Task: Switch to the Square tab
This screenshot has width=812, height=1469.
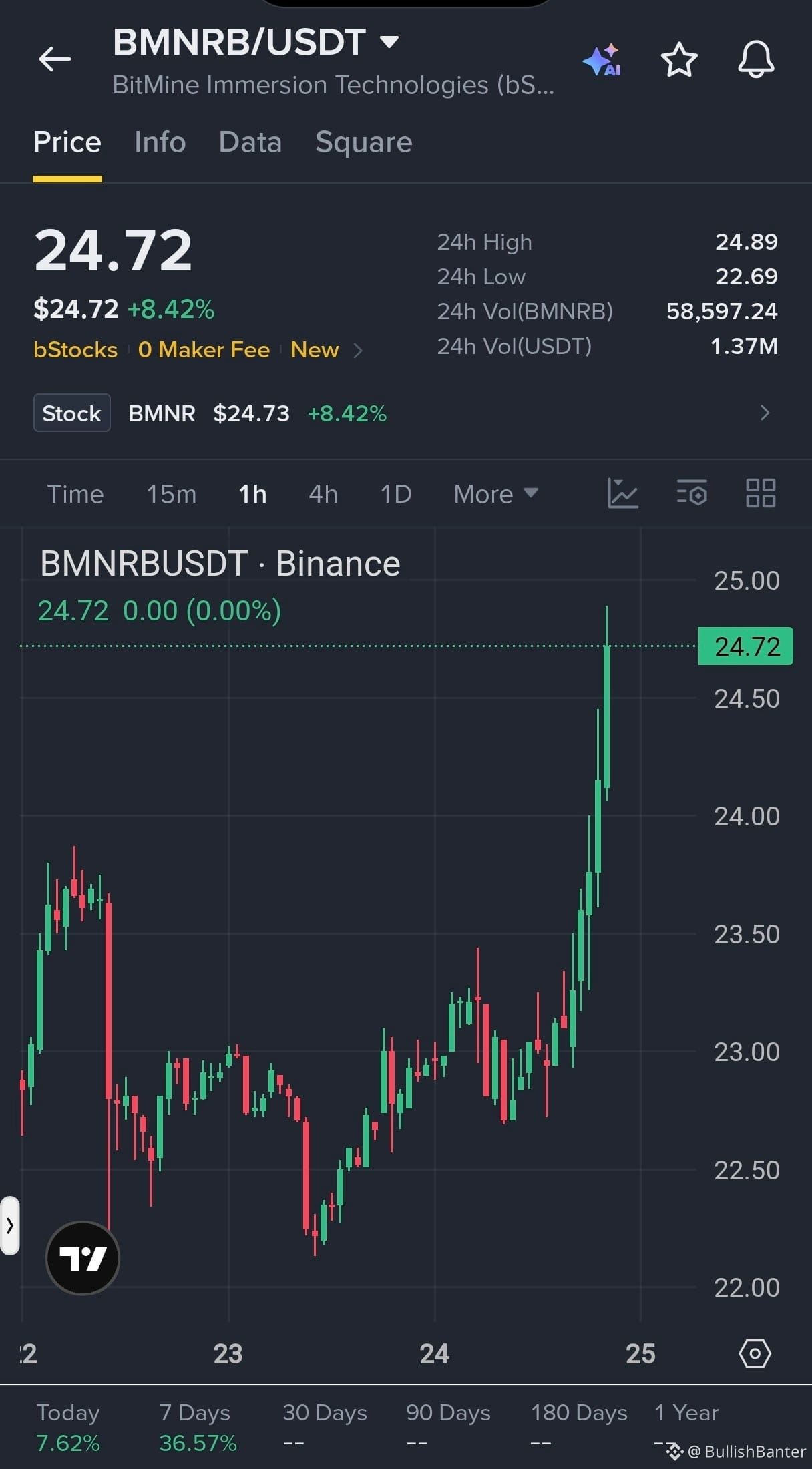Action: (x=364, y=142)
